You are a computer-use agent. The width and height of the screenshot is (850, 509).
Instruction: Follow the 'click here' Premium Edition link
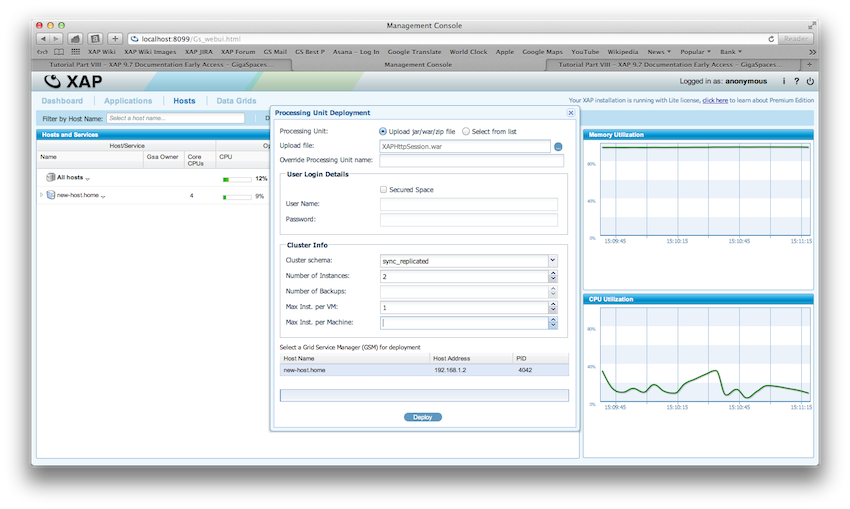click(715, 100)
